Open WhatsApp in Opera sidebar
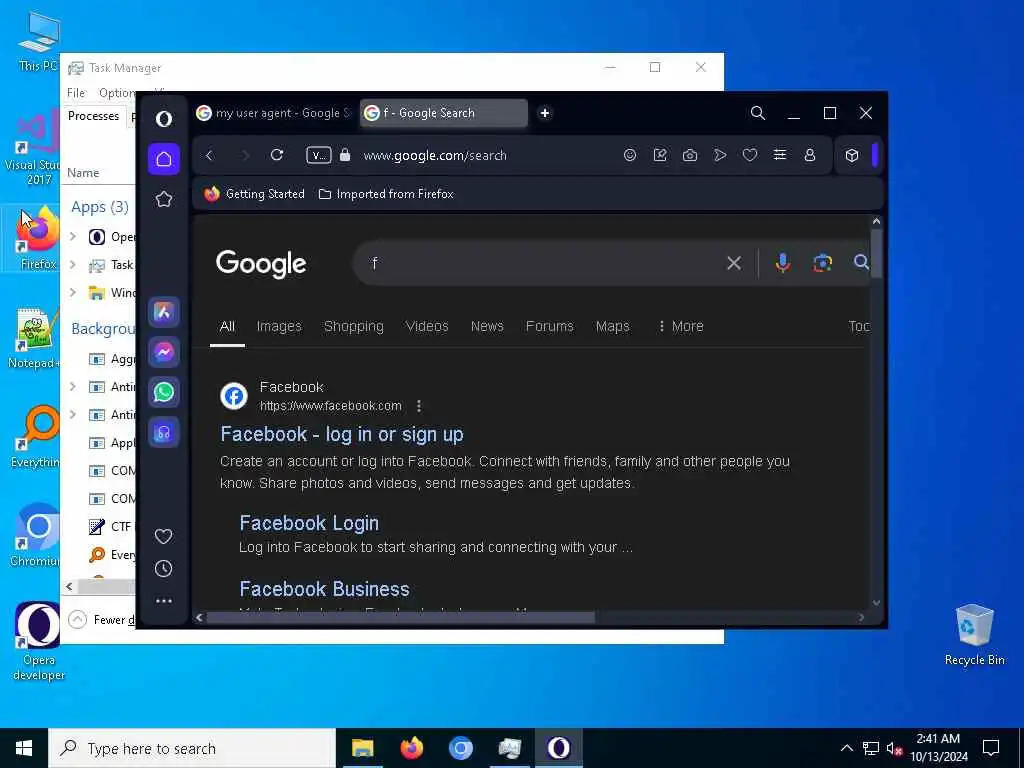1024x768 pixels. click(x=164, y=392)
